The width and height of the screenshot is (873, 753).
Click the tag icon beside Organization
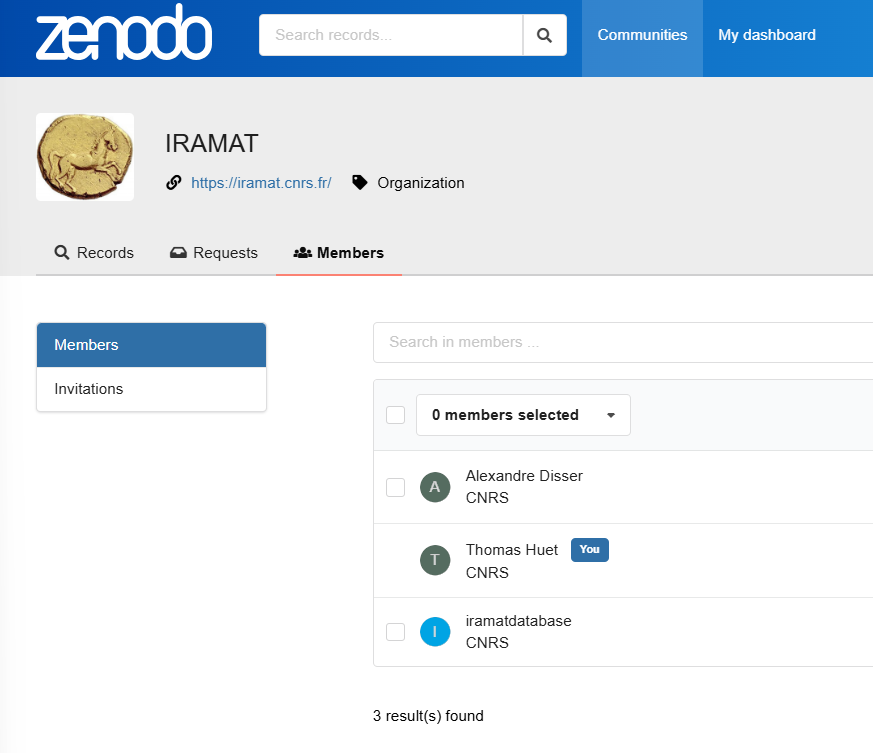pos(360,183)
